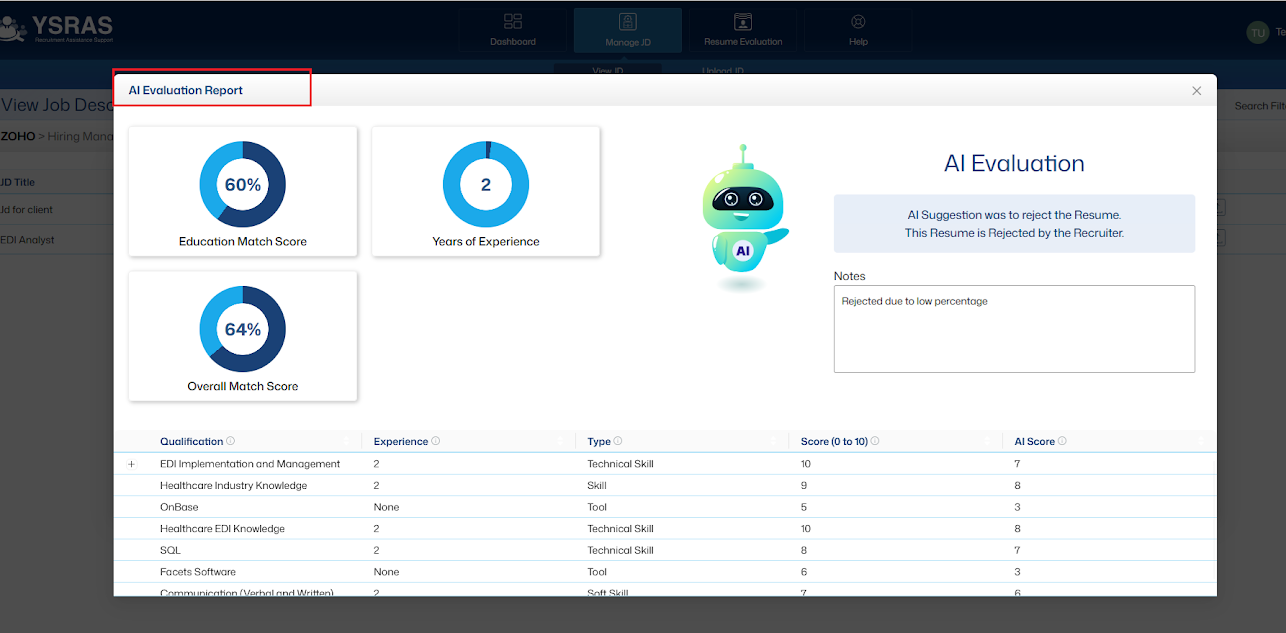Image resolution: width=1286 pixels, height=633 pixels.
Task: Open the dropdown on the Jd for client row
Action: point(1222,208)
